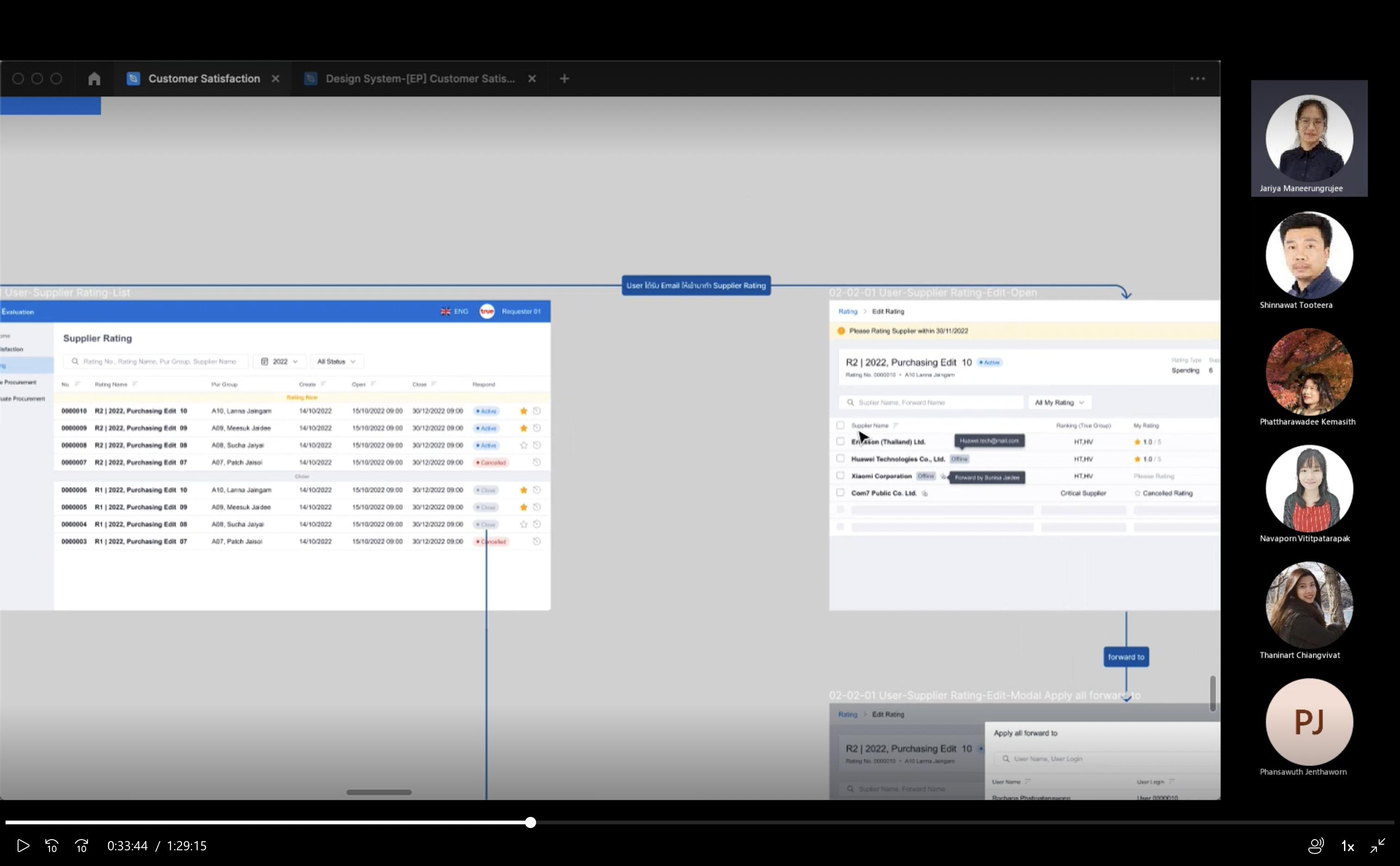
Task: Toggle the empty star for rating 0000008
Action: point(523,445)
